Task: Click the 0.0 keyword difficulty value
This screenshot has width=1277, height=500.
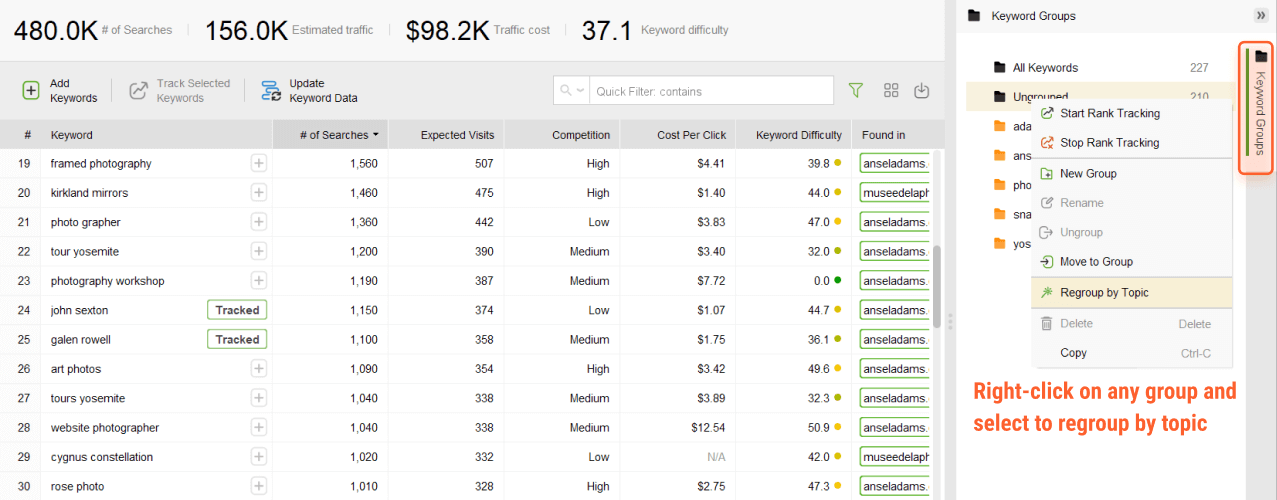Action: click(x=822, y=281)
